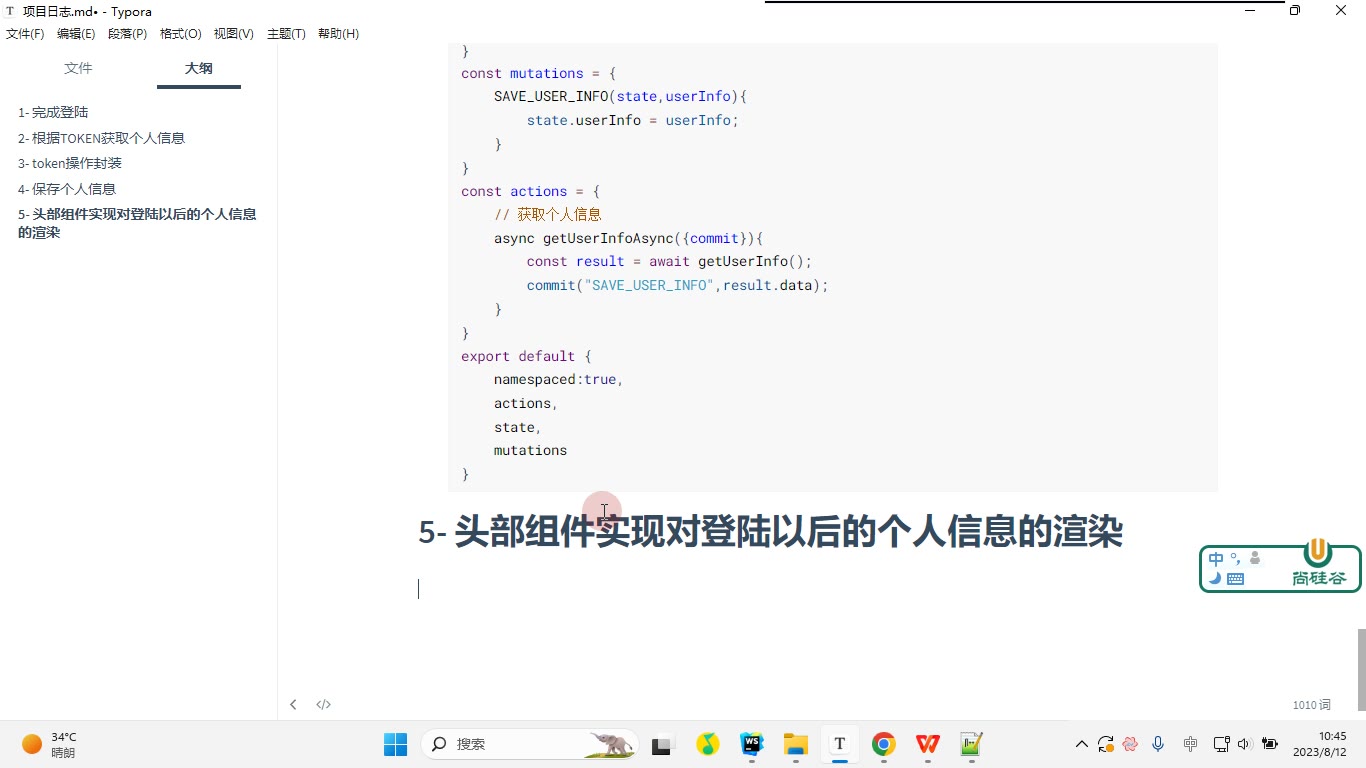Open Task View from the taskbar
Viewport: 1366px width, 768px height.
point(661,744)
